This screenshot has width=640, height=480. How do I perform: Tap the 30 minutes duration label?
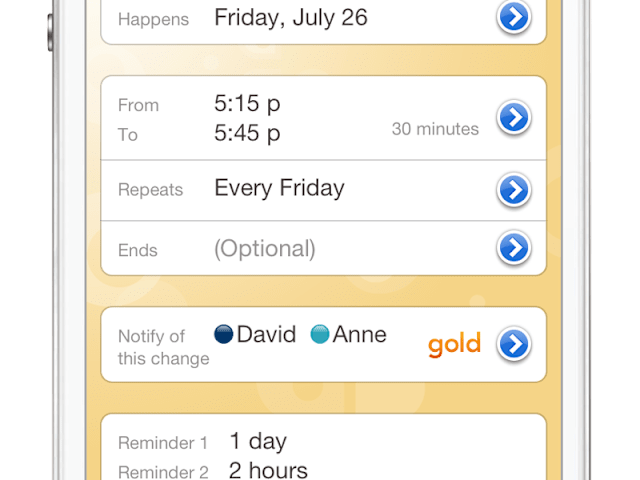point(435,129)
